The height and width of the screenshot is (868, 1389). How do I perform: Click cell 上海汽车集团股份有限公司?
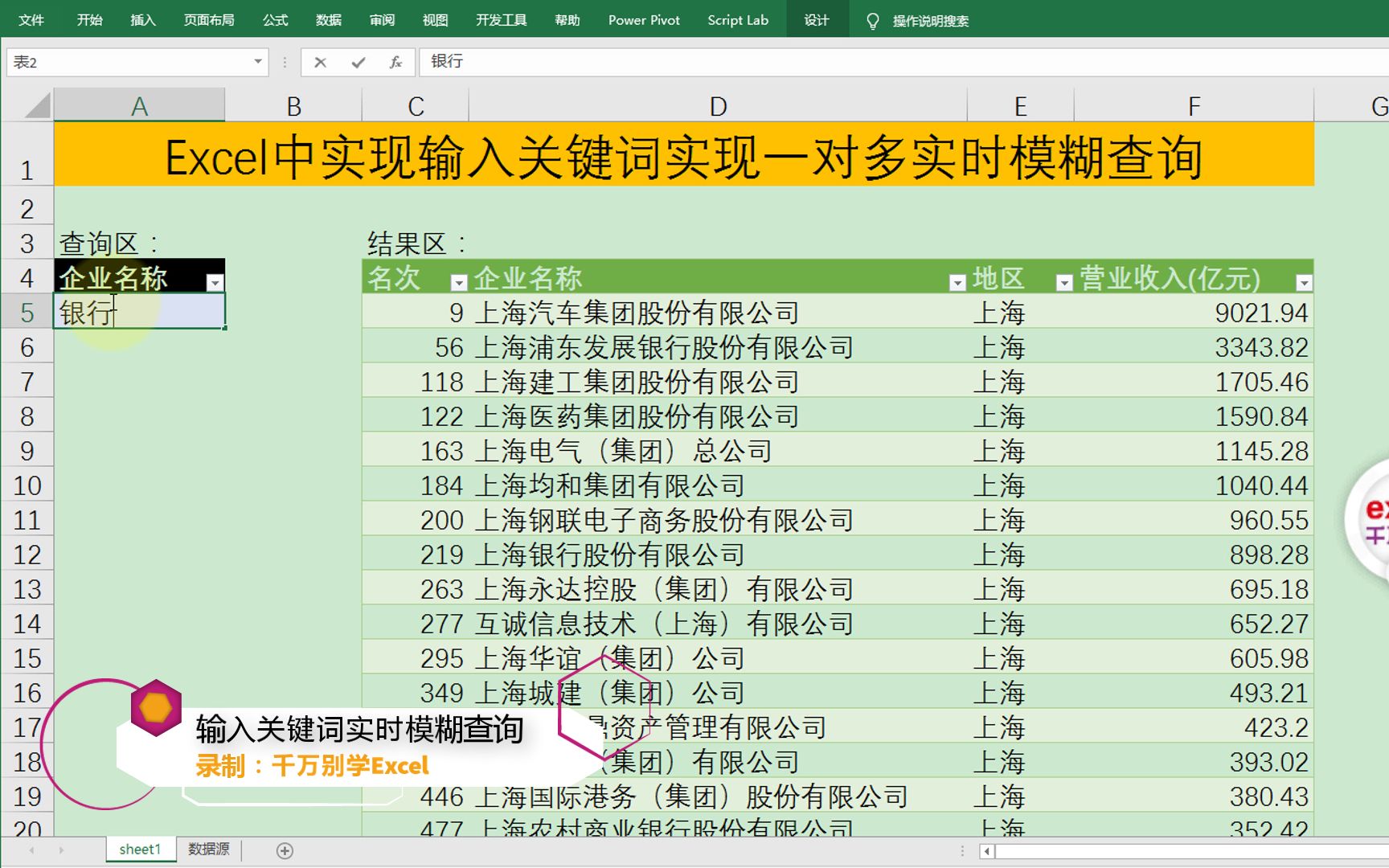718,312
